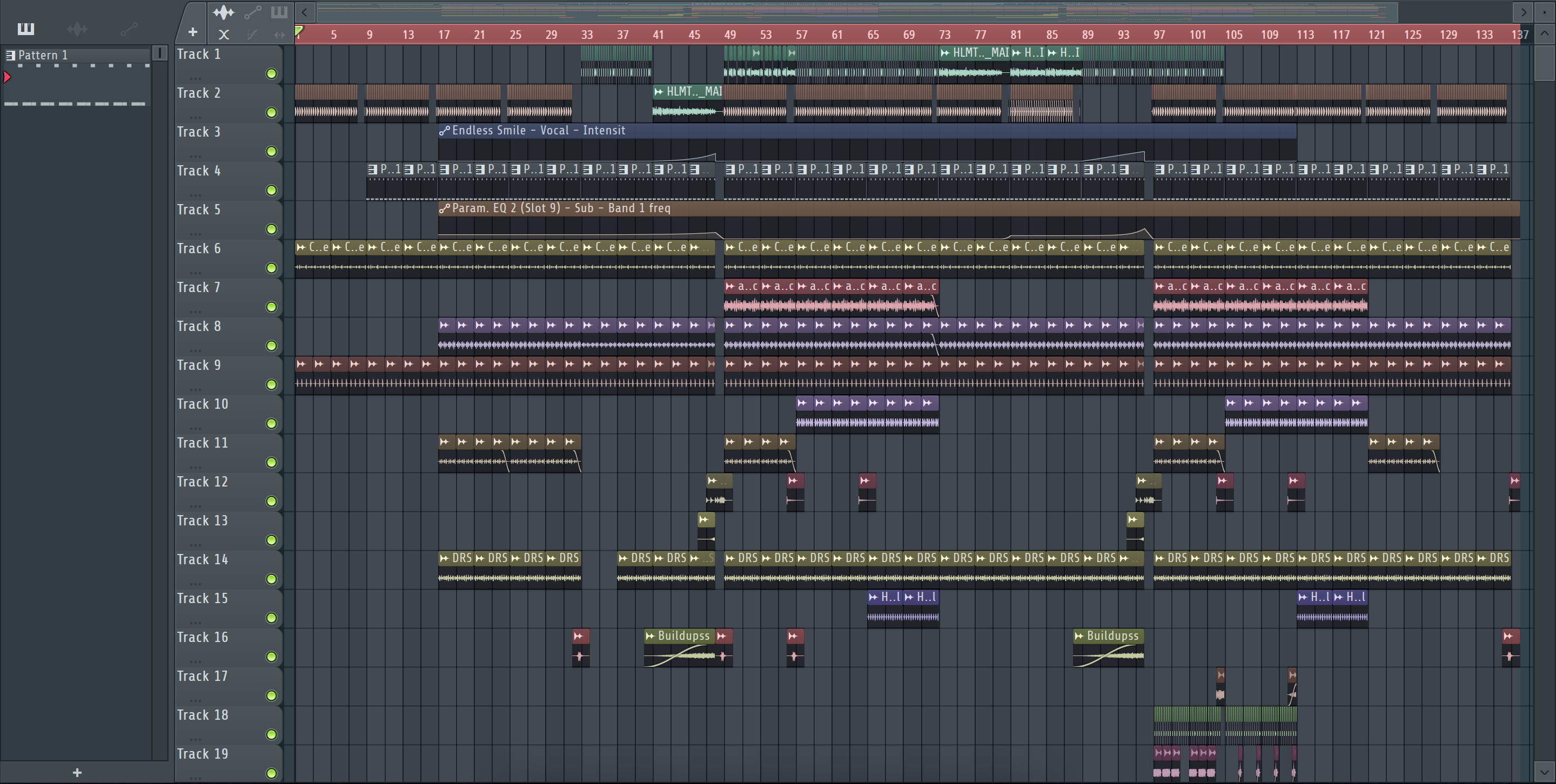Mute Track 12 with its green light
This screenshot has height=784, width=1556.
tap(271, 502)
